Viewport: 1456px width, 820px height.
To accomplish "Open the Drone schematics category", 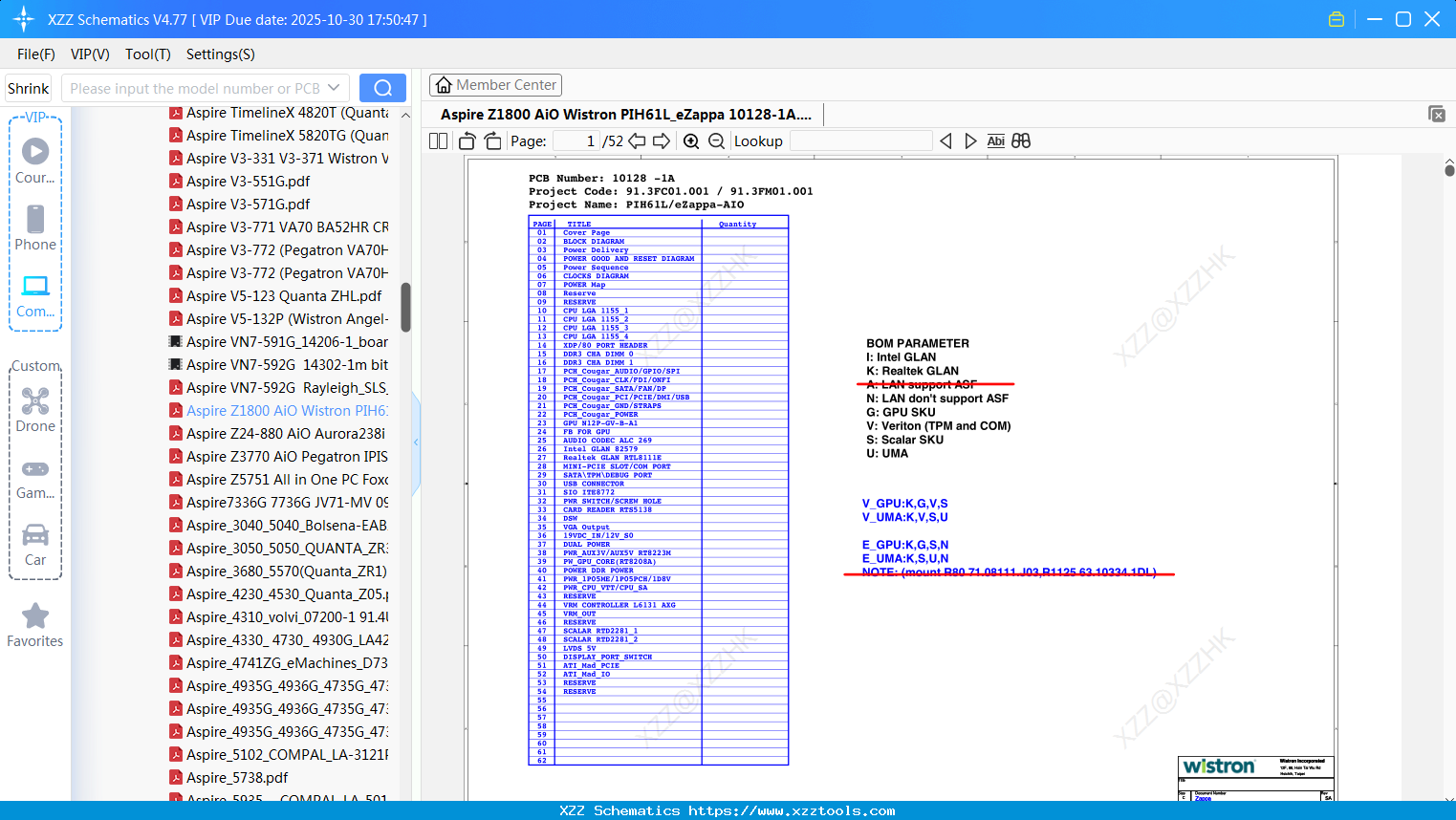I will click(35, 410).
